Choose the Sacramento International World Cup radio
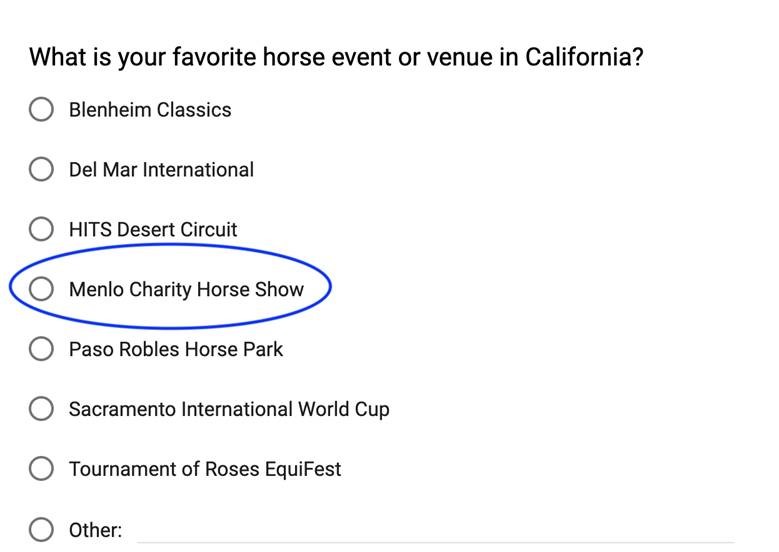The image size is (779, 552). [41, 409]
